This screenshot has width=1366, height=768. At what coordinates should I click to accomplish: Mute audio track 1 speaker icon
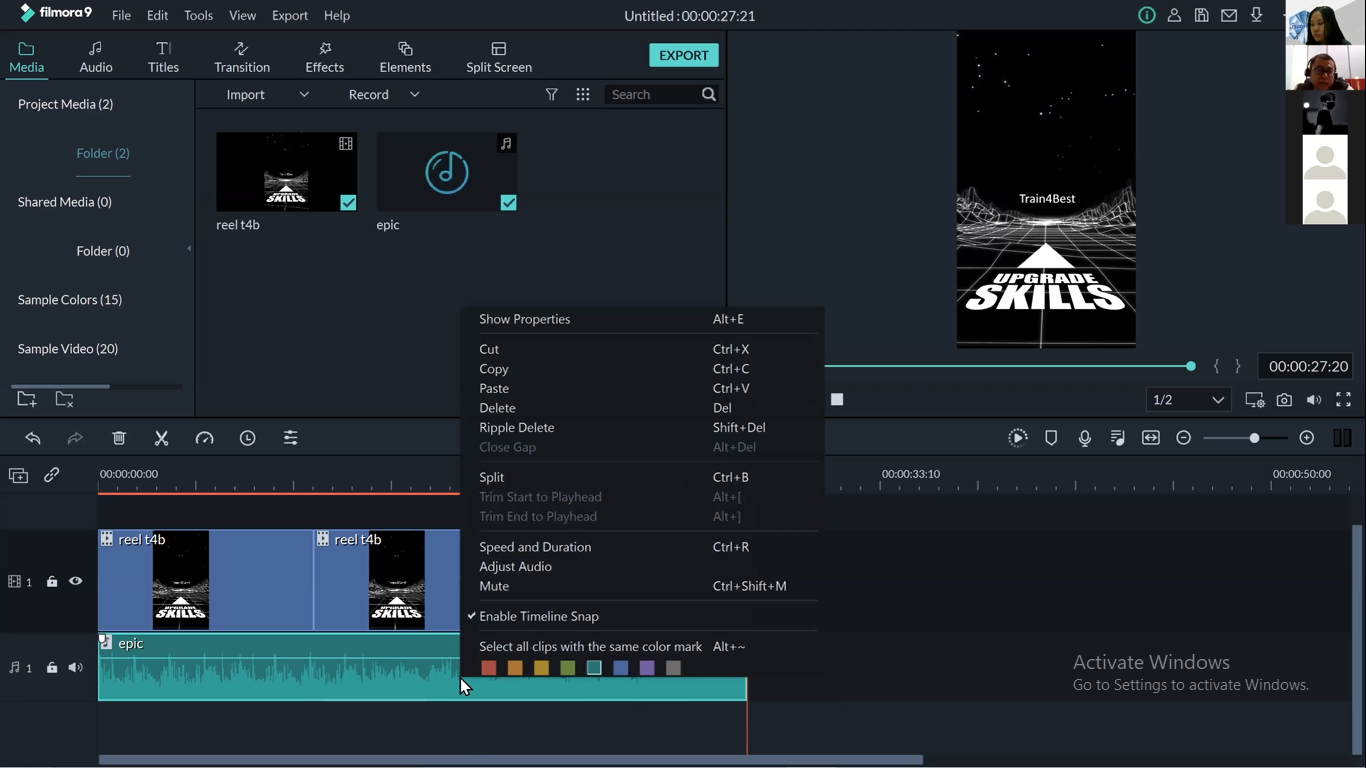tap(76, 667)
